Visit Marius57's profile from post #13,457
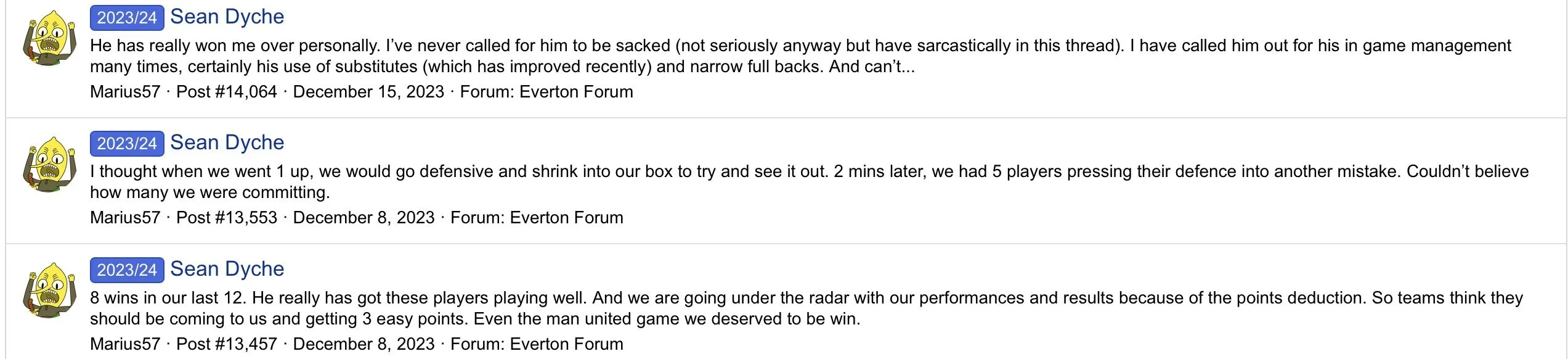The height and width of the screenshot is (359, 1568). click(125, 344)
